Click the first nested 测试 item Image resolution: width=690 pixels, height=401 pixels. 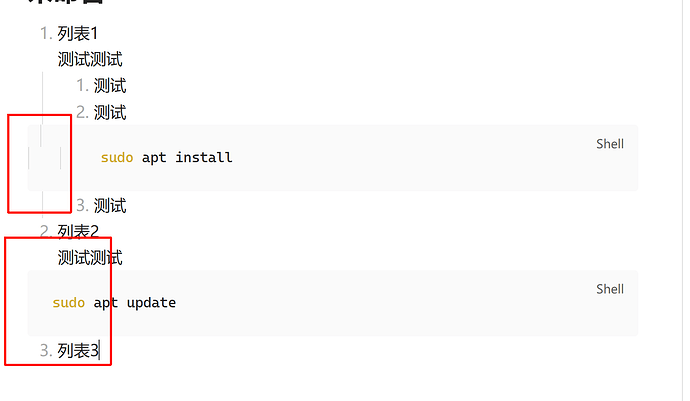coord(110,86)
